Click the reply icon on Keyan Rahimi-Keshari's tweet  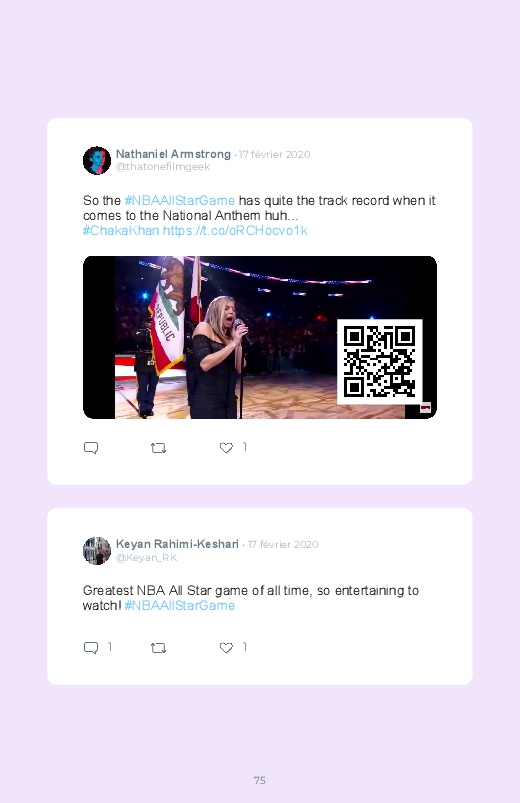click(x=91, y=648)
